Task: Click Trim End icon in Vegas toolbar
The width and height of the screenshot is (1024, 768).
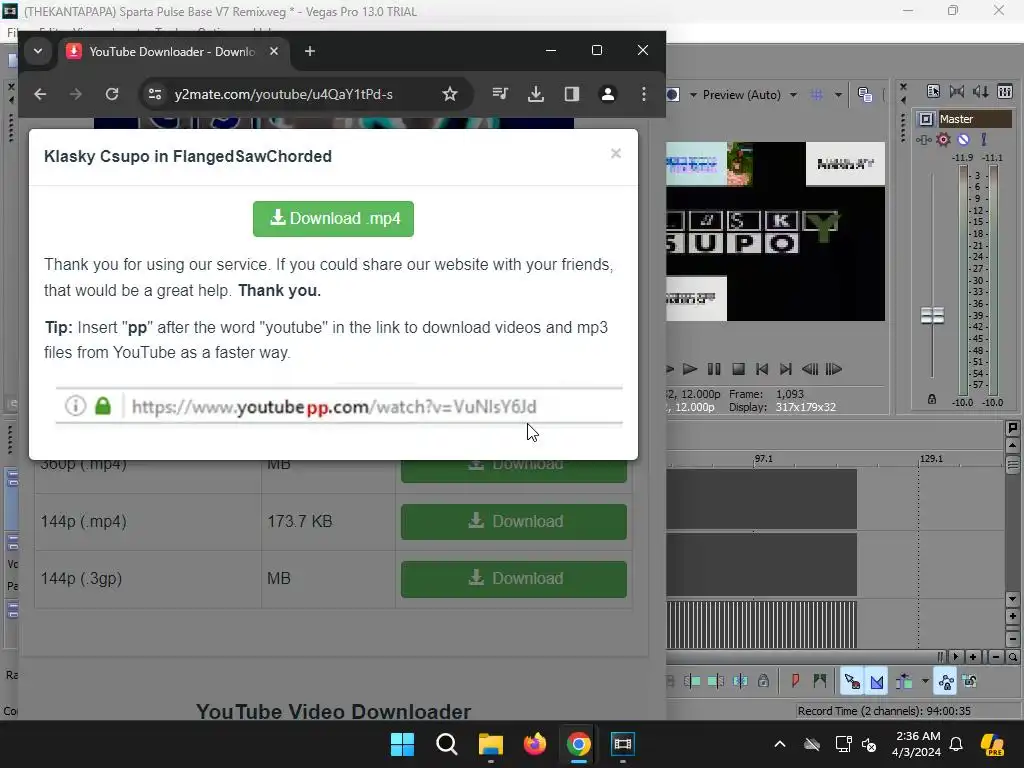Action: tap(716, 682)
